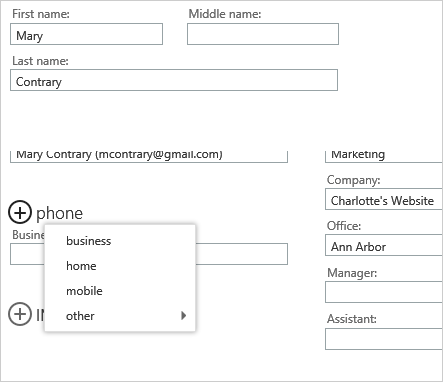Viewport: 443px width, 382px height.
Task: Click the empty Manager field
Action: pyautogui.click(x=384, y=292)
